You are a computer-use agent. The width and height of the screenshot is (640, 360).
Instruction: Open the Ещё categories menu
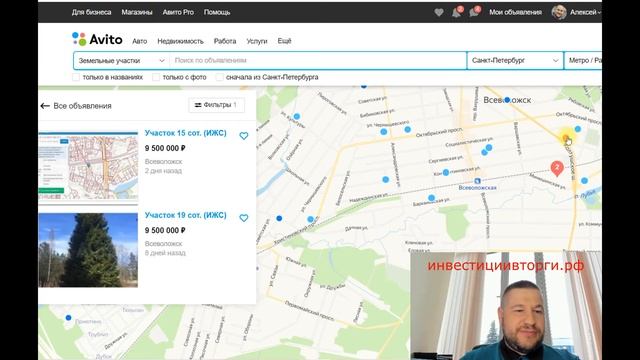(x=284, y=41)
